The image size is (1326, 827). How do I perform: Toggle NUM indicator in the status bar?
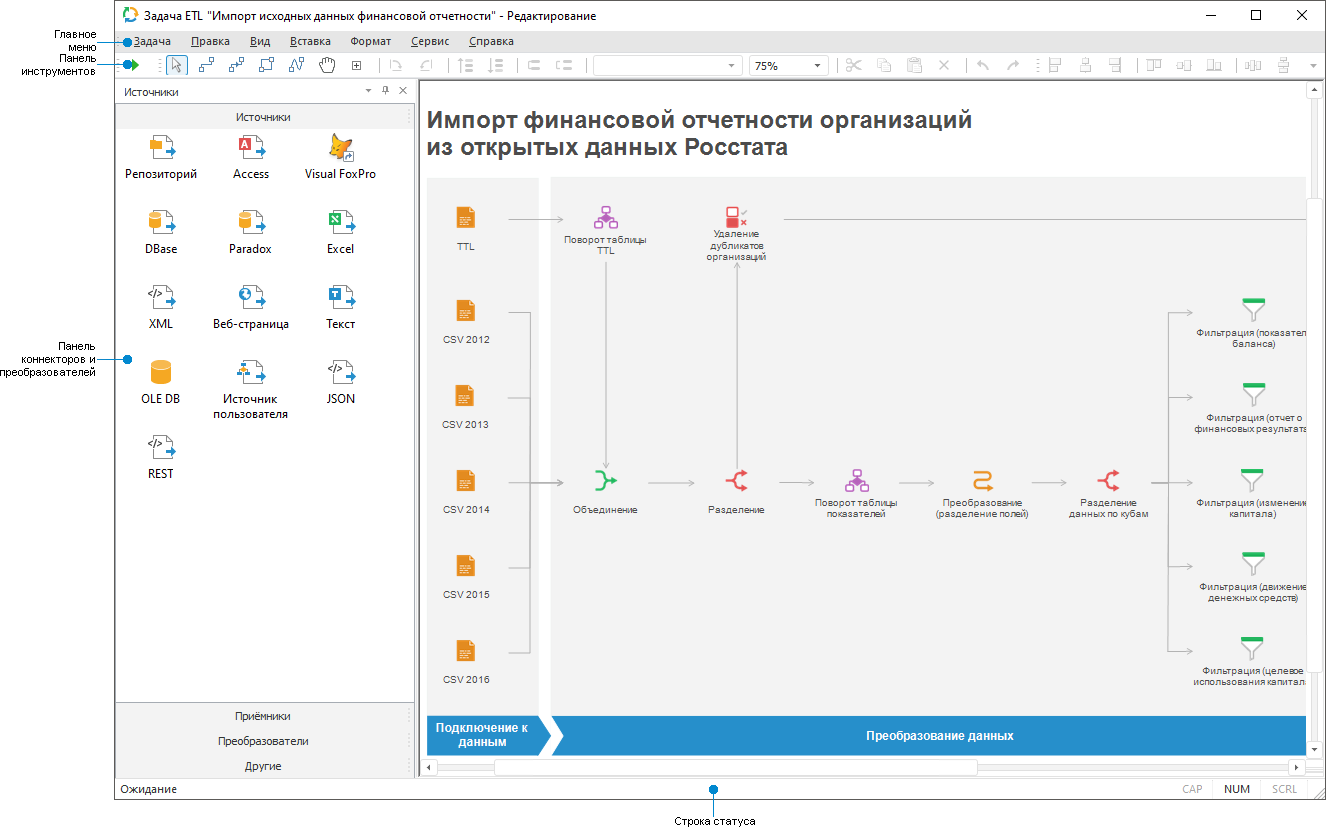(x=1237, y=789)
